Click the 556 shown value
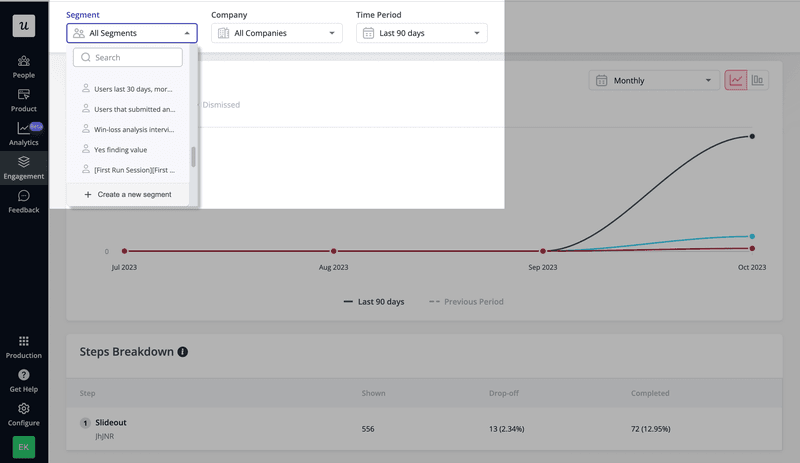Screen dimensions: 800x463 click(x=368, y=429)
